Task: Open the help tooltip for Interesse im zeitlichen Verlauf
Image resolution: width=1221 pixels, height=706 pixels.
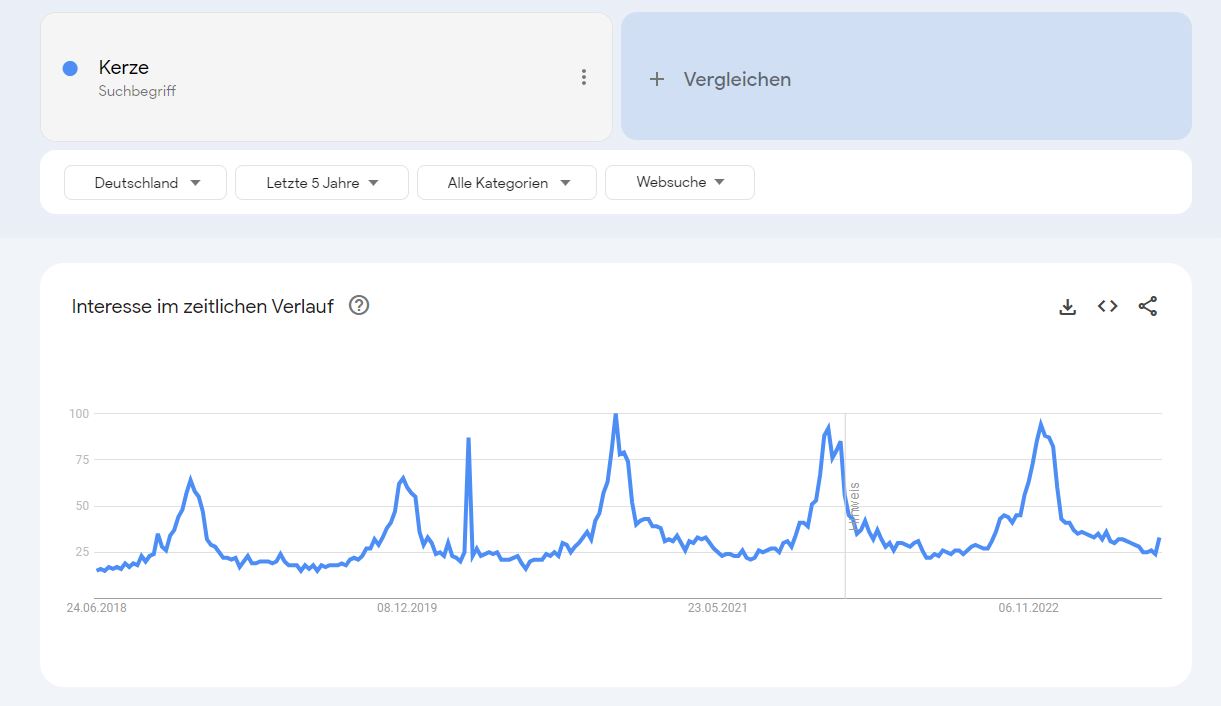Action: pyautogui.click(x=358, y=306)
